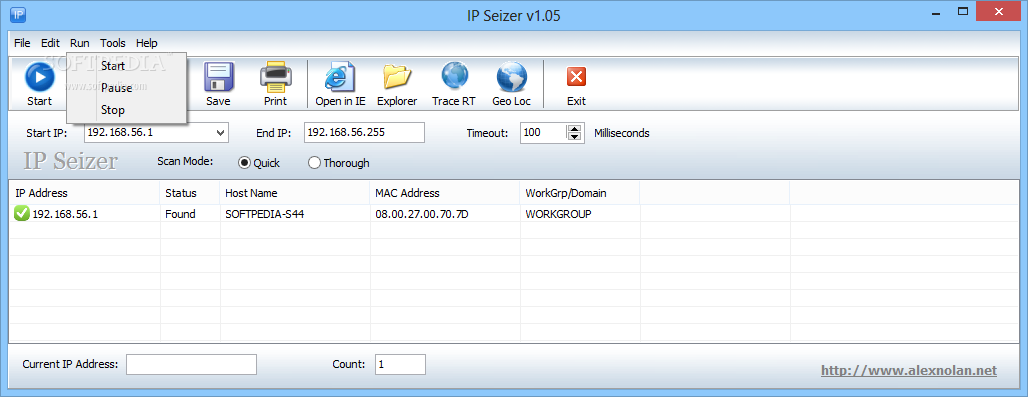
Task: Click the Save floppy disk icon
Action: 218,78
